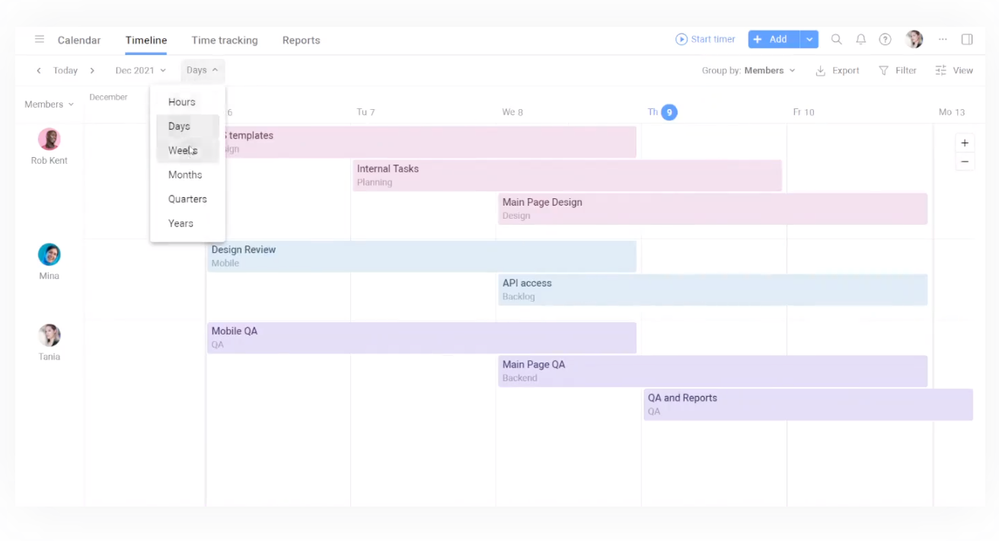Open the View settings

954,71
